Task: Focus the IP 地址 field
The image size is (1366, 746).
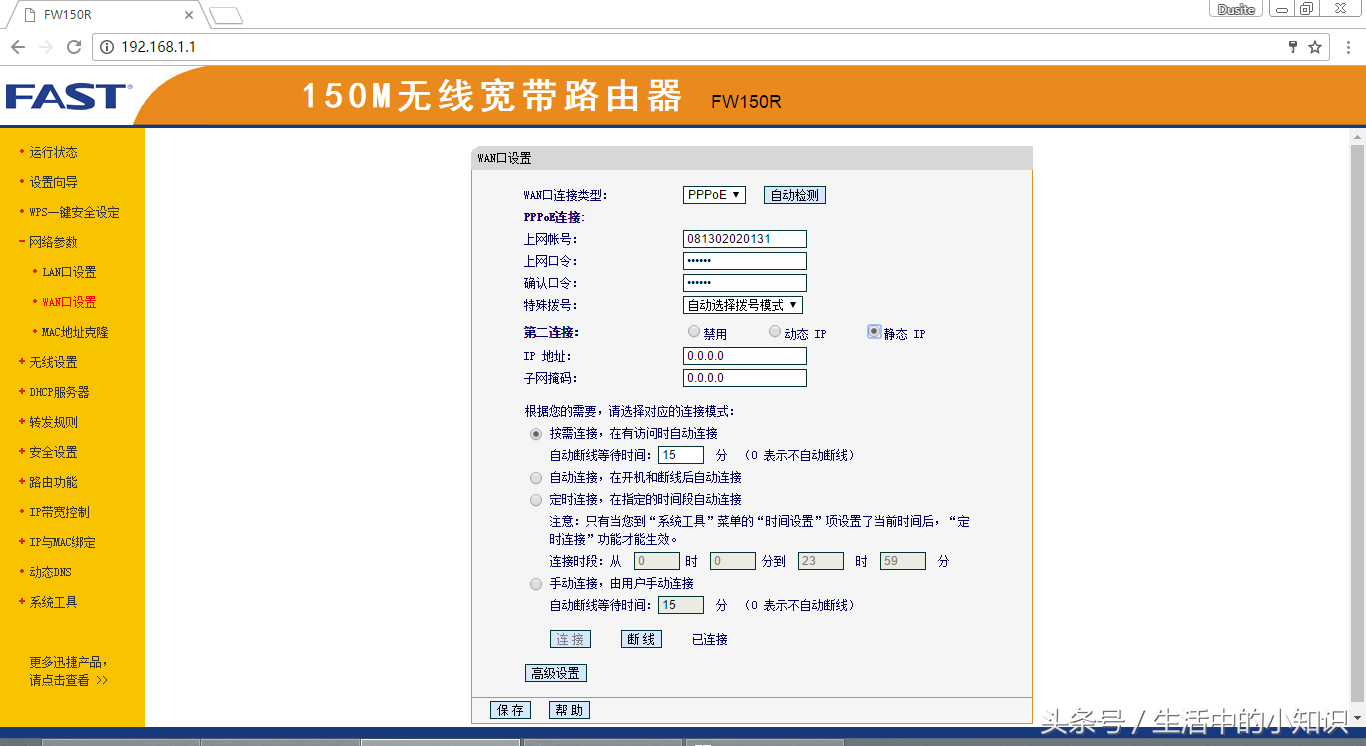Action: [745, 356]
